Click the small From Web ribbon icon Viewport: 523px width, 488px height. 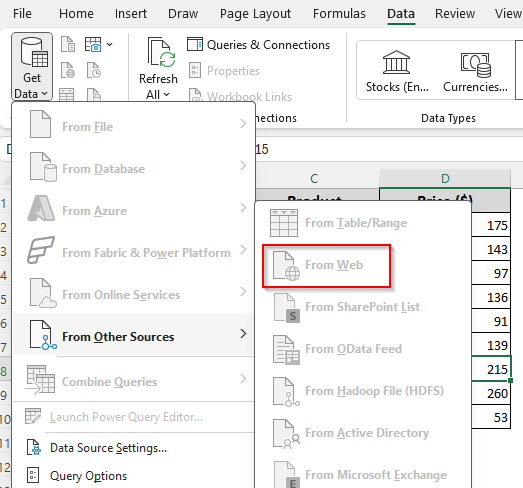[68, 70]
